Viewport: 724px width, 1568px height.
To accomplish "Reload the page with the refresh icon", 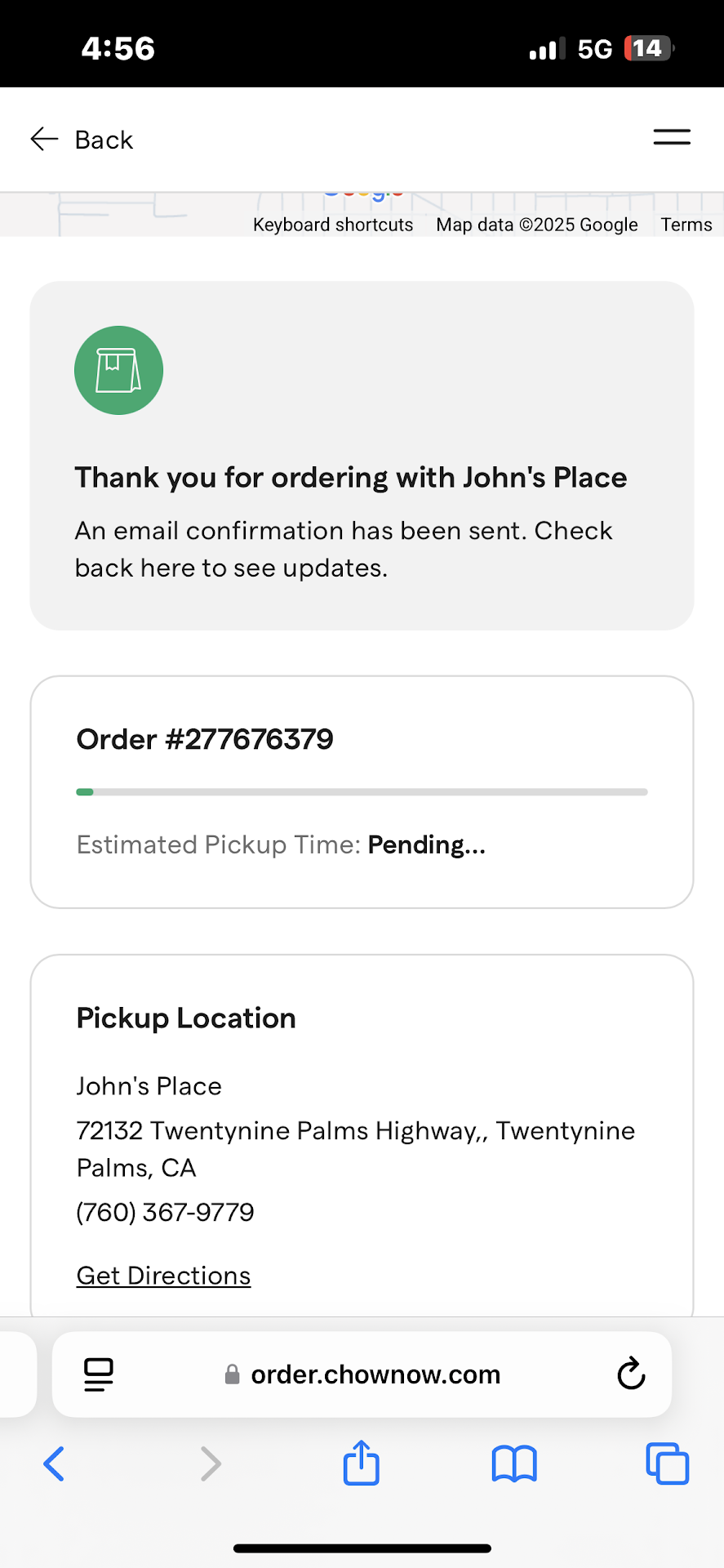I will click(x=631, y=1374).
